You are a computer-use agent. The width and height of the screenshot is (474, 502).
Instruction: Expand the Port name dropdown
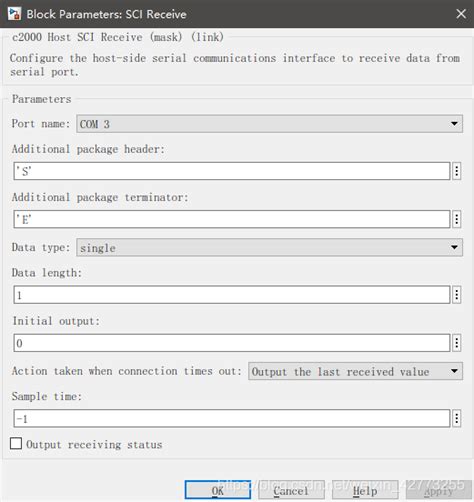pos(269,124)
